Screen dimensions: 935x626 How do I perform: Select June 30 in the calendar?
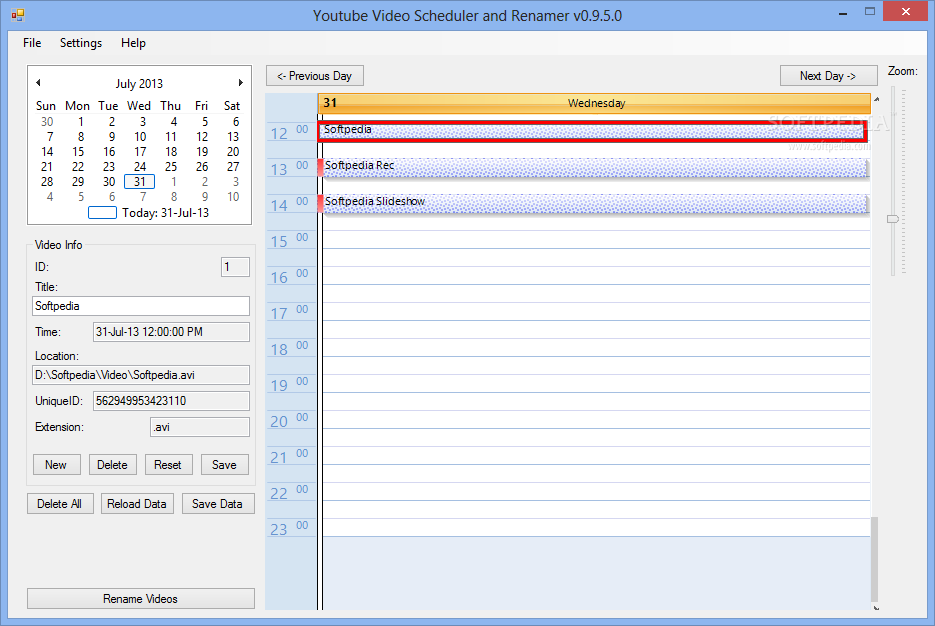click(x=47, y=122)
